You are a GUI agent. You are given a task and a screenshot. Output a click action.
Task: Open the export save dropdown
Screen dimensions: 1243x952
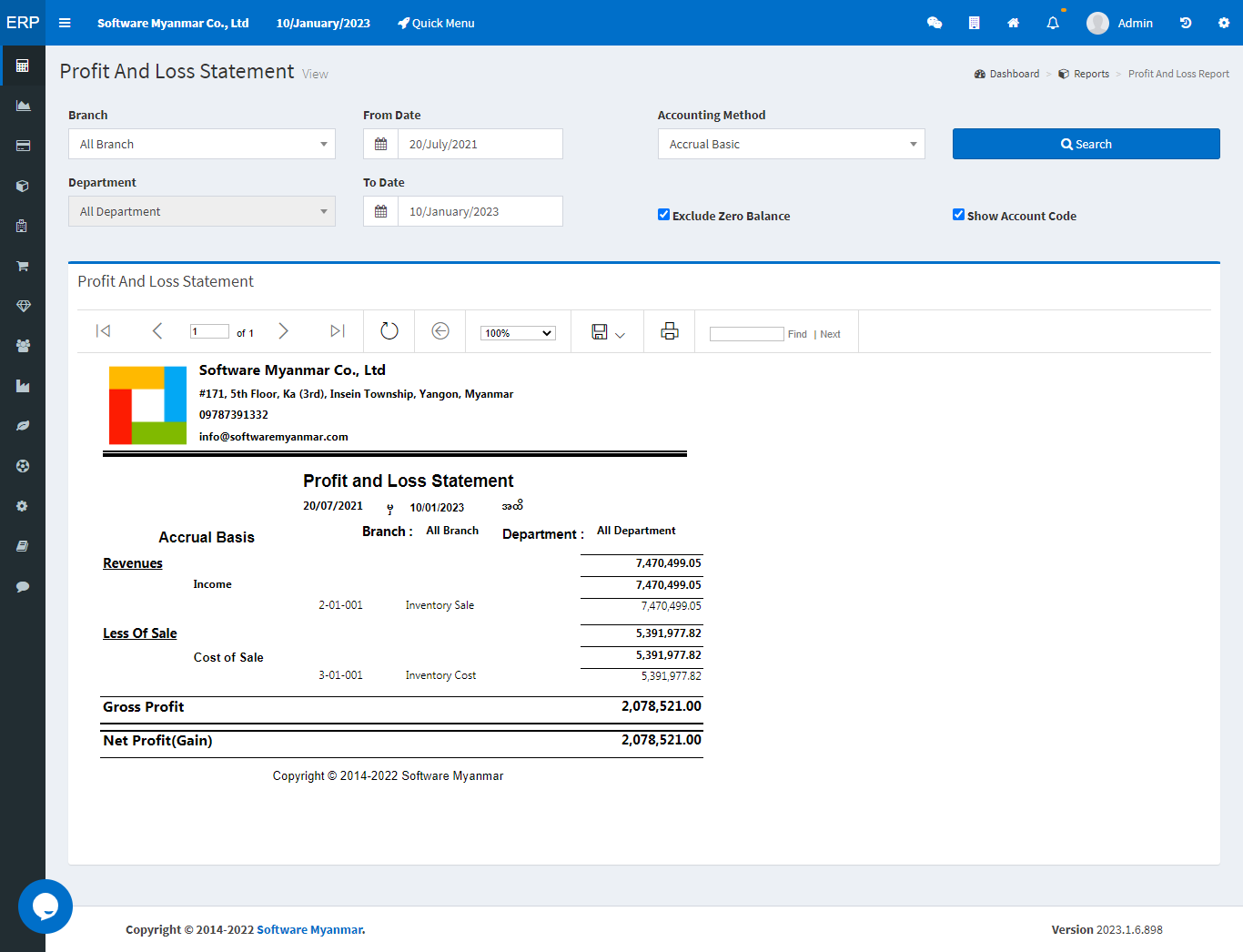[608, 332]
